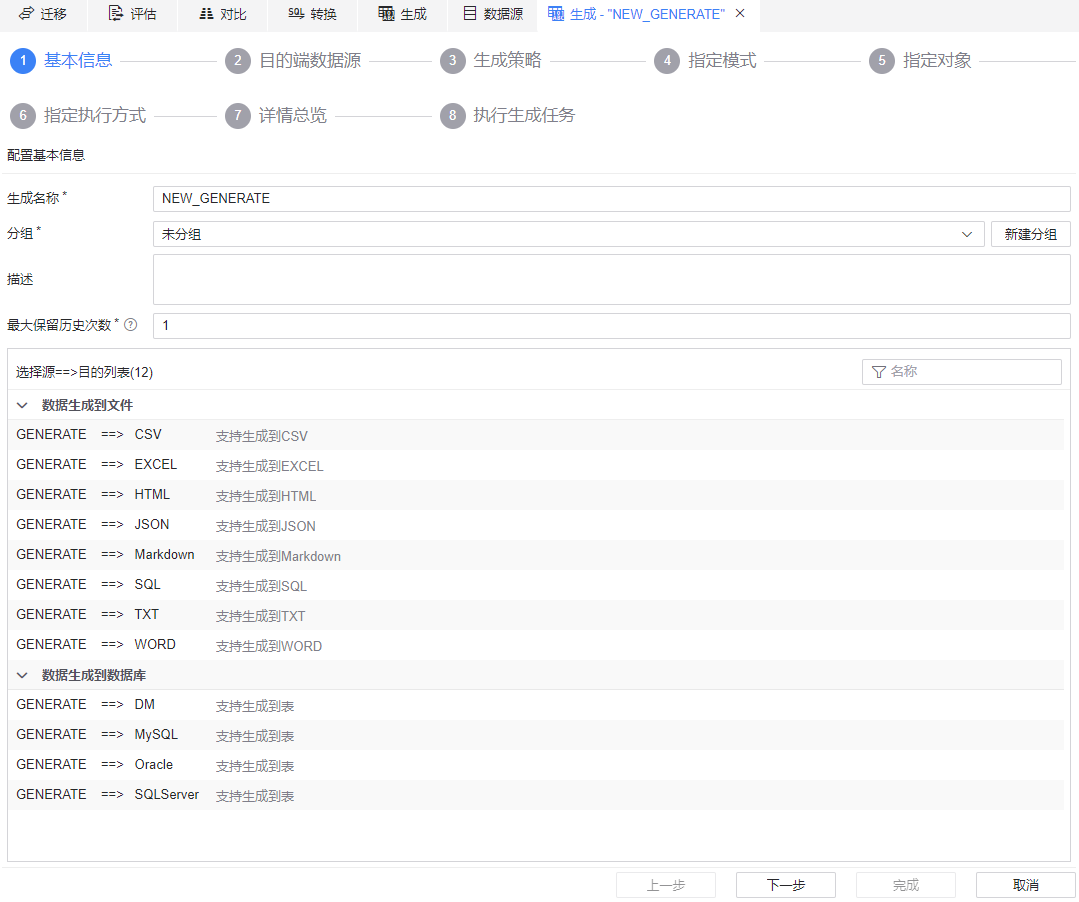Select step 4 circle 指定模式
The width and height of the screenshot is (1079, 902).
click(667, 61)
